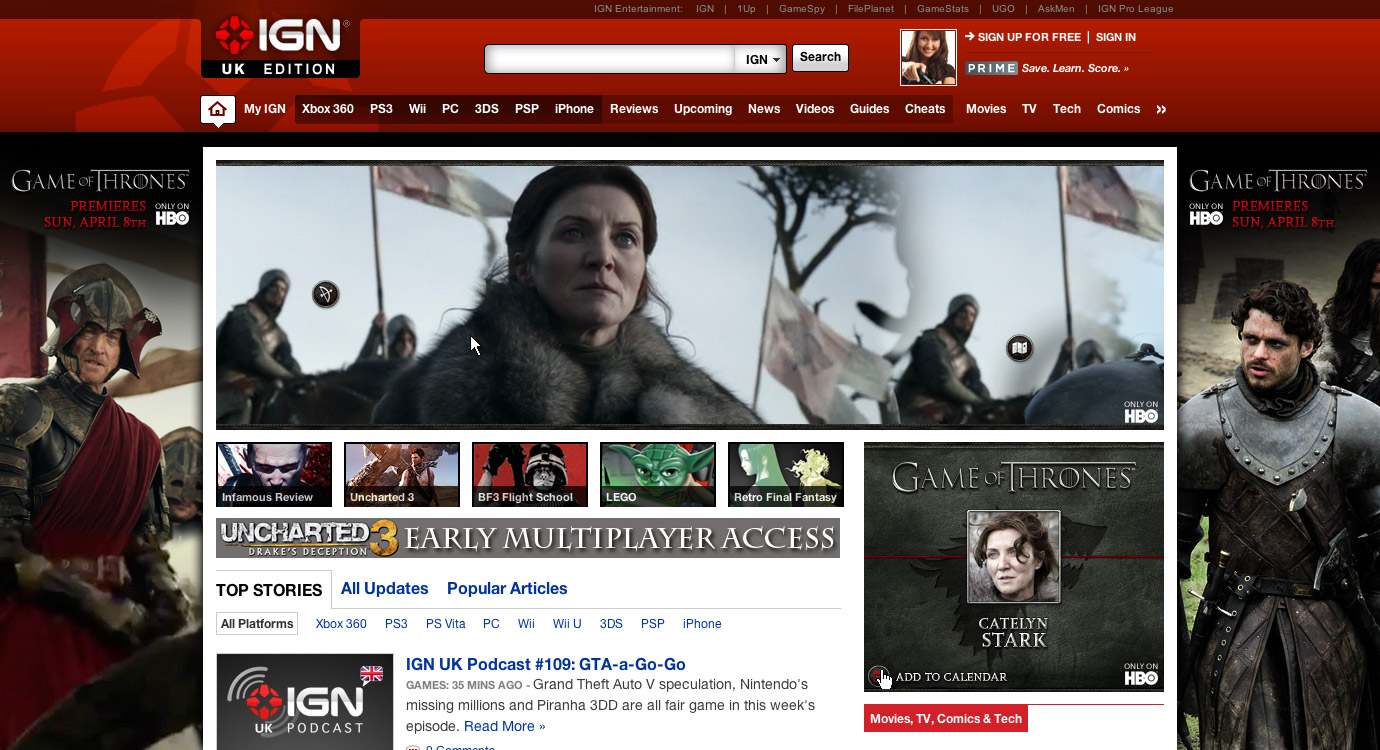This screenshot has height=750, width=1380.
Task: Open Movies, TV, Comics & Tech tab
Action: point(946,719)
